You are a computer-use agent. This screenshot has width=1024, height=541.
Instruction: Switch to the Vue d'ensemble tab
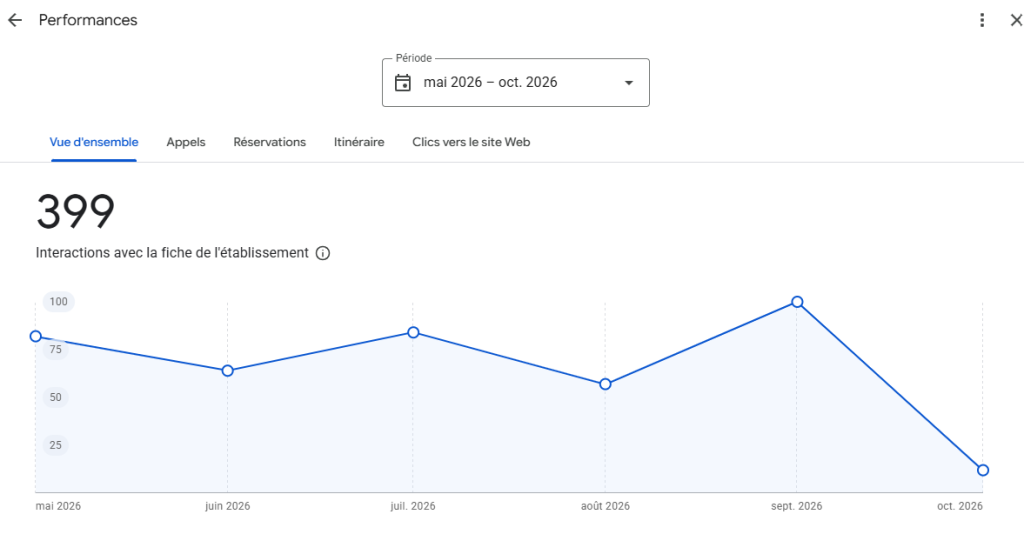tap(94, 142)
